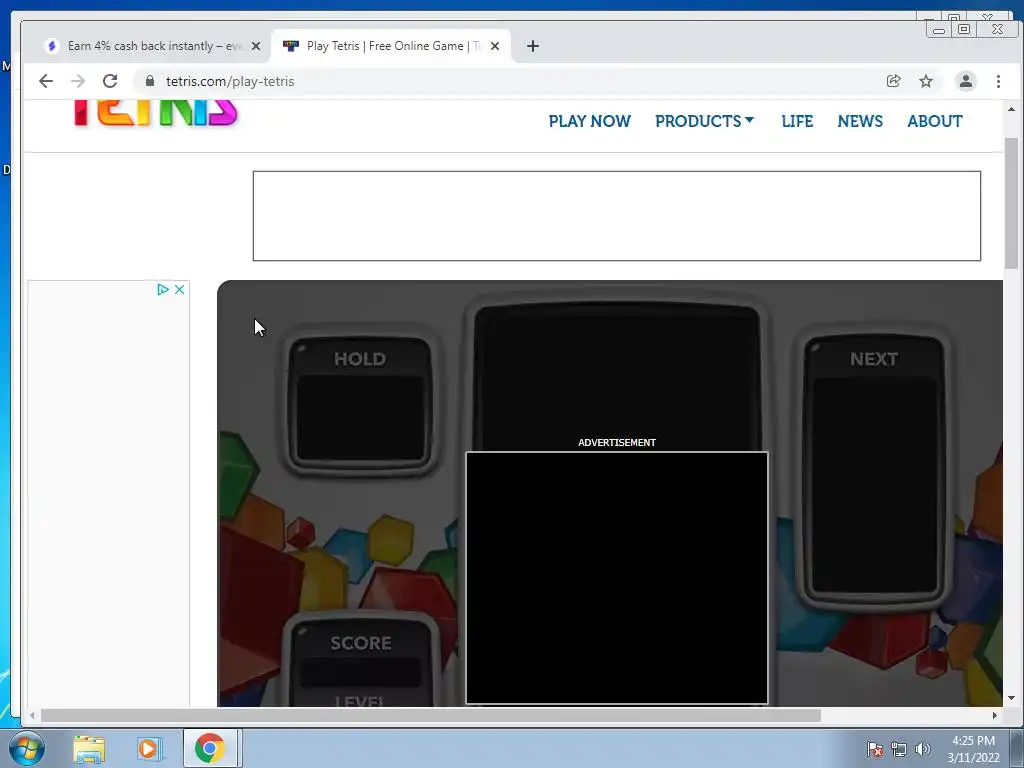The height and width of the screenshot is (768, 1024).
Task: Open the network icon in the system tray
Action: pyautogui.click(x=899, y=749)
